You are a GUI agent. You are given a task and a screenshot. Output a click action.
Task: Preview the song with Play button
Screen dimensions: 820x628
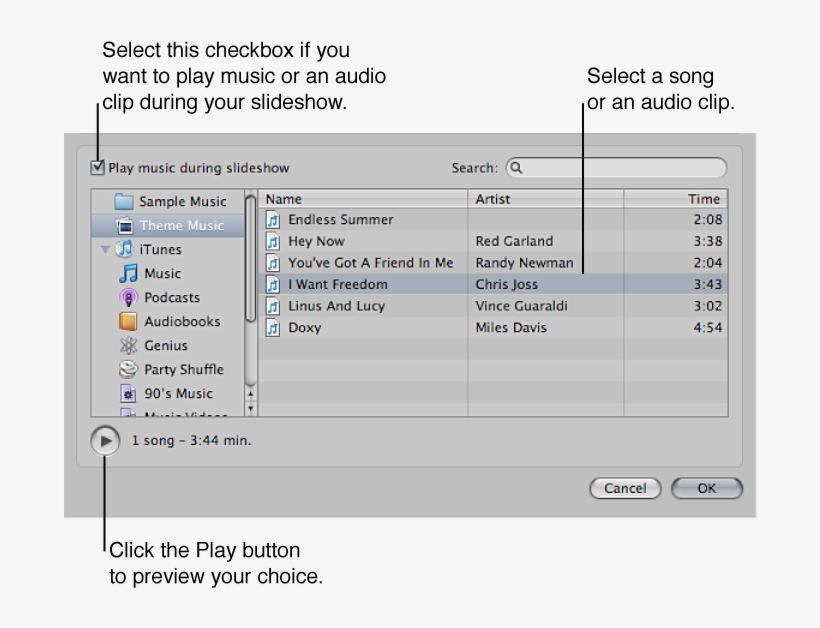coord(105,441)
